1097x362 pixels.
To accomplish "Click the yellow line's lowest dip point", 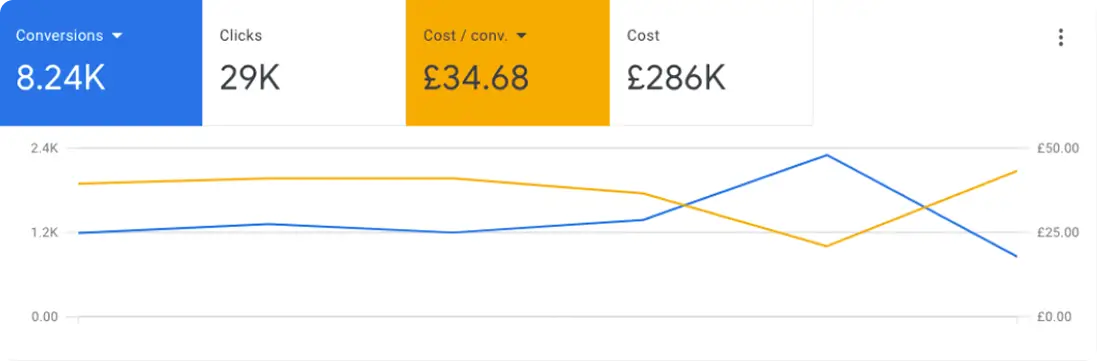I will pyautogui.click(x=827, y=246).
